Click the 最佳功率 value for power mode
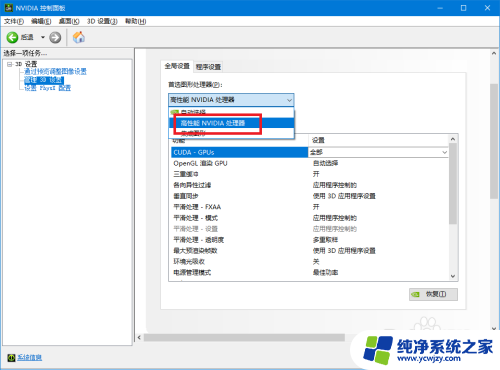500x370 pixels. (x=325, y=273)
